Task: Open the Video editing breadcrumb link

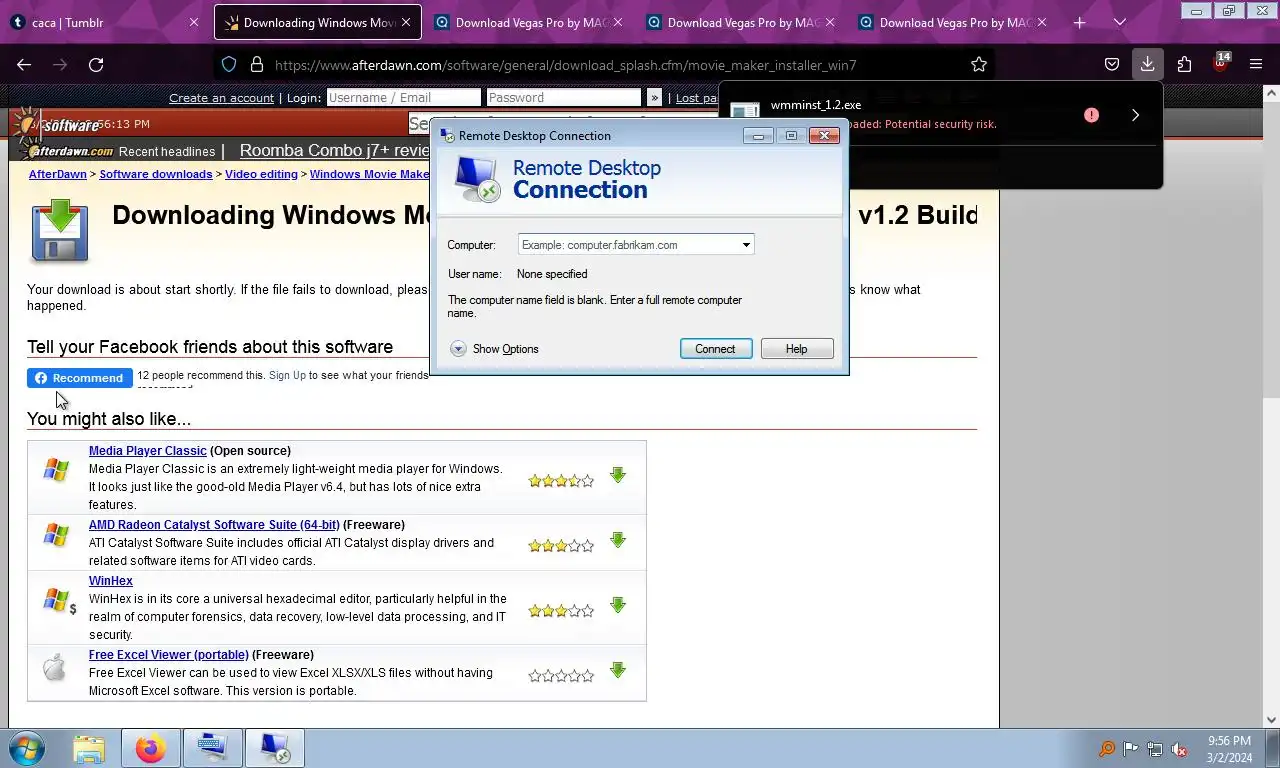Action: coord(261,174)
